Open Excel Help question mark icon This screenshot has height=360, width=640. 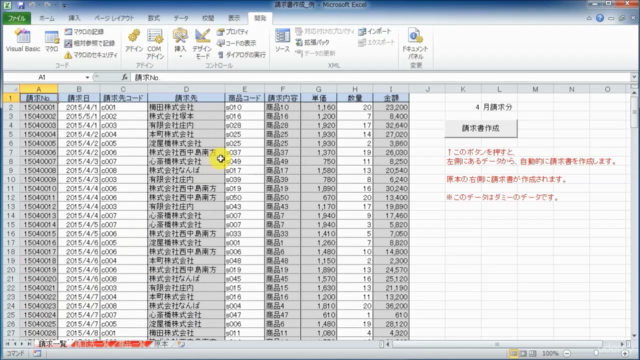(x=600, y=18)
